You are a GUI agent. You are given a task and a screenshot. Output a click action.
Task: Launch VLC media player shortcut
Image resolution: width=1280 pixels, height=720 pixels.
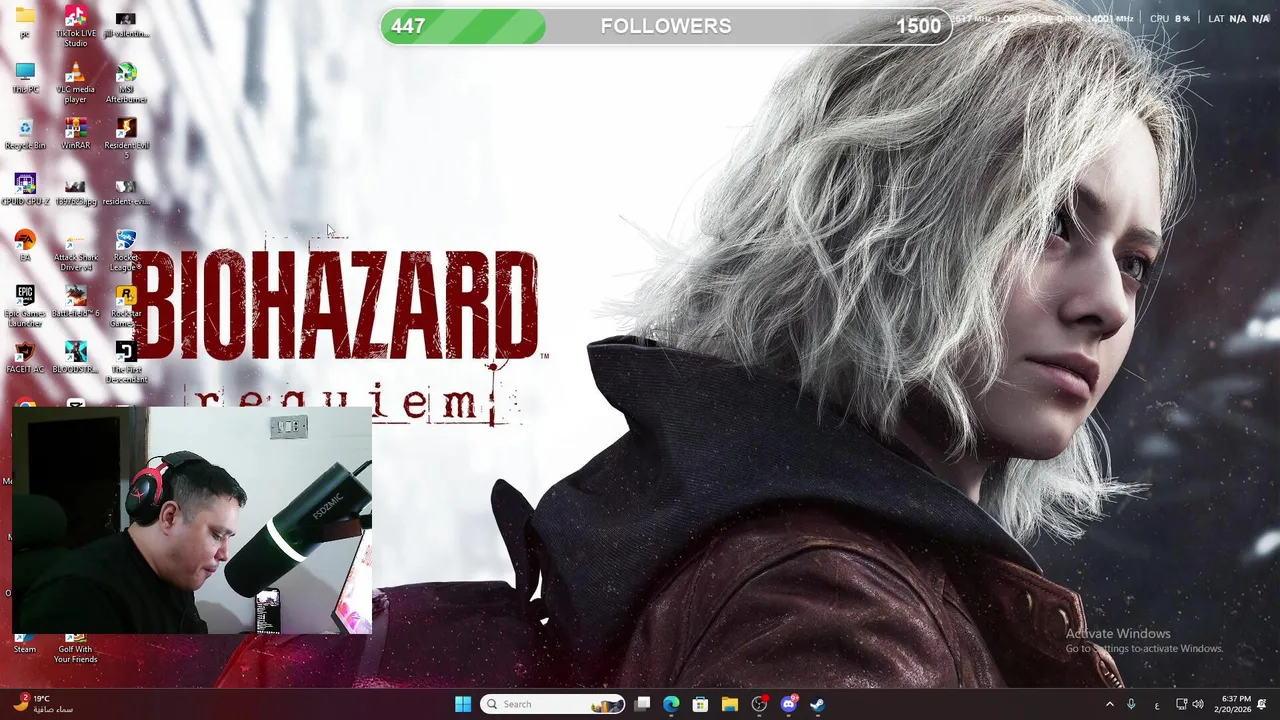(75, 82)
